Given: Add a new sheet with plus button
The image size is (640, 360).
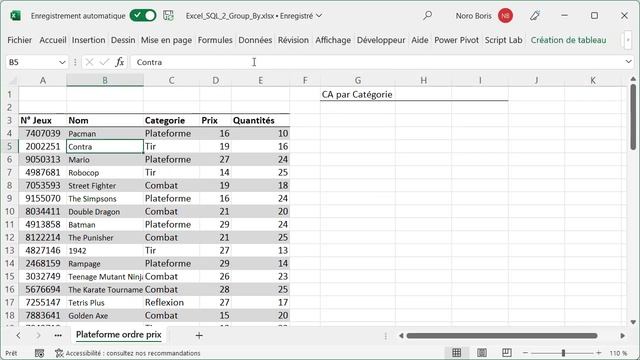Looking at the screenshot, I should (x=199, y=336).
